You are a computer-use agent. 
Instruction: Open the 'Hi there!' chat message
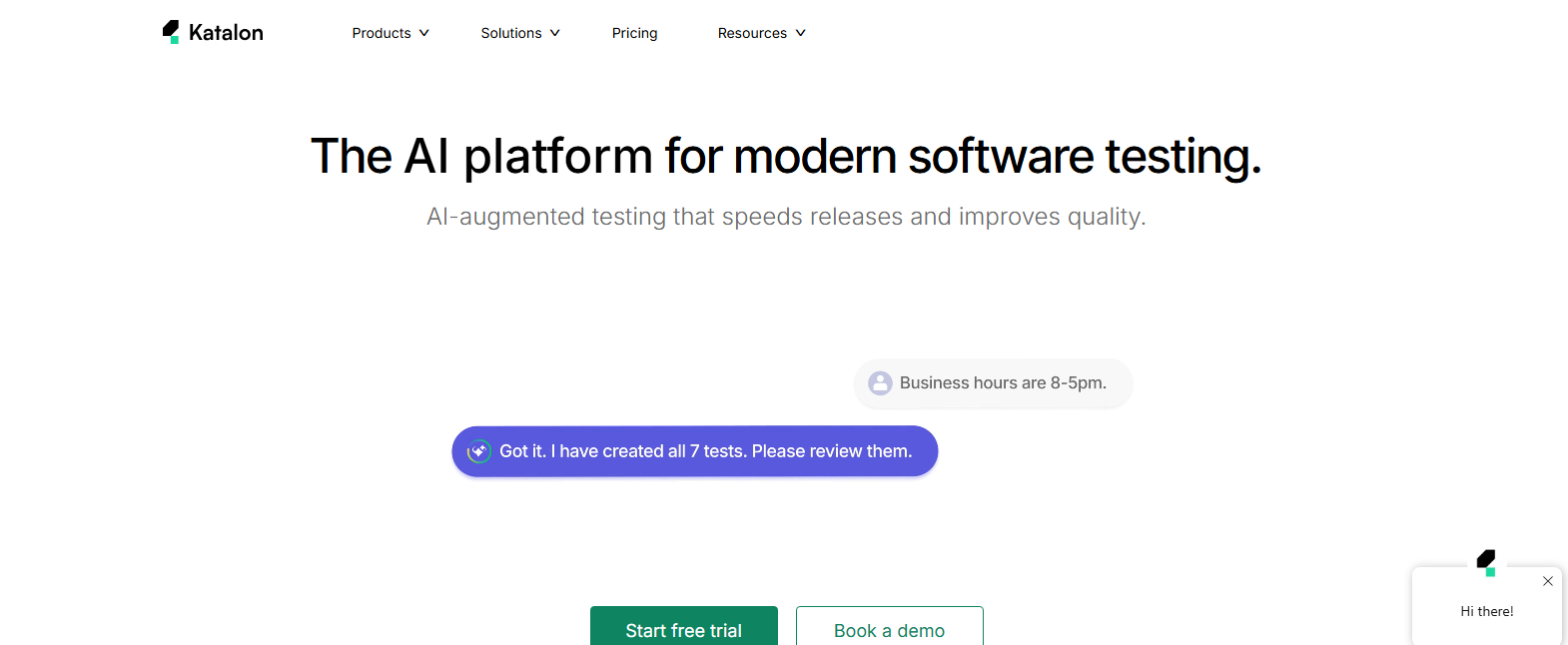(x=1486, y=612)
